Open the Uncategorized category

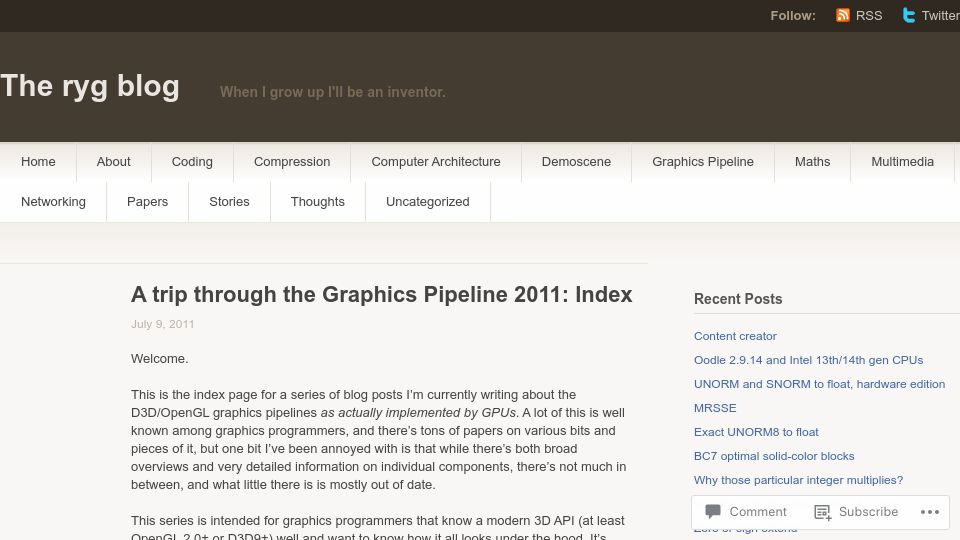point(427,201)
